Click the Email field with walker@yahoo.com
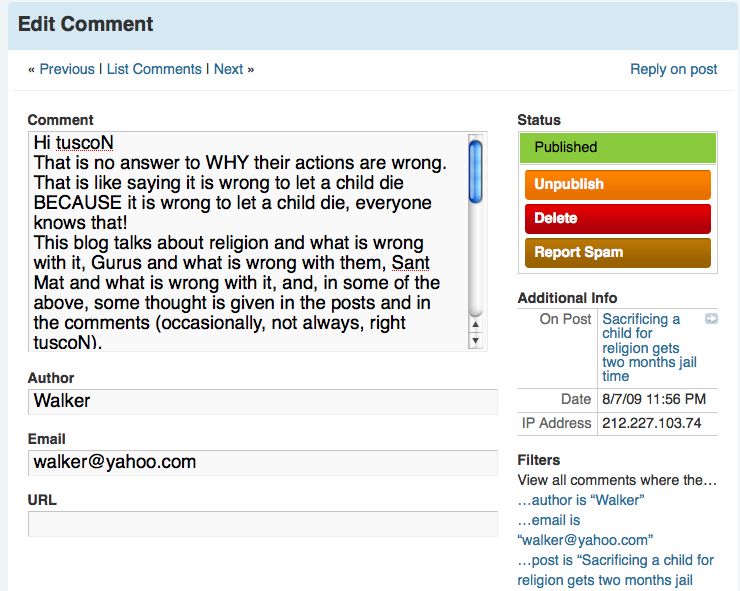 [x=262, y=462]
